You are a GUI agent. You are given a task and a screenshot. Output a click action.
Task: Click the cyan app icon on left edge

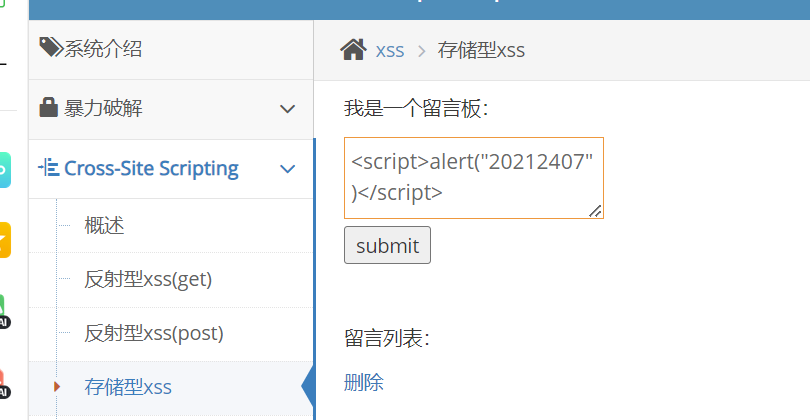pyautogui.click(x=5, y=170)
